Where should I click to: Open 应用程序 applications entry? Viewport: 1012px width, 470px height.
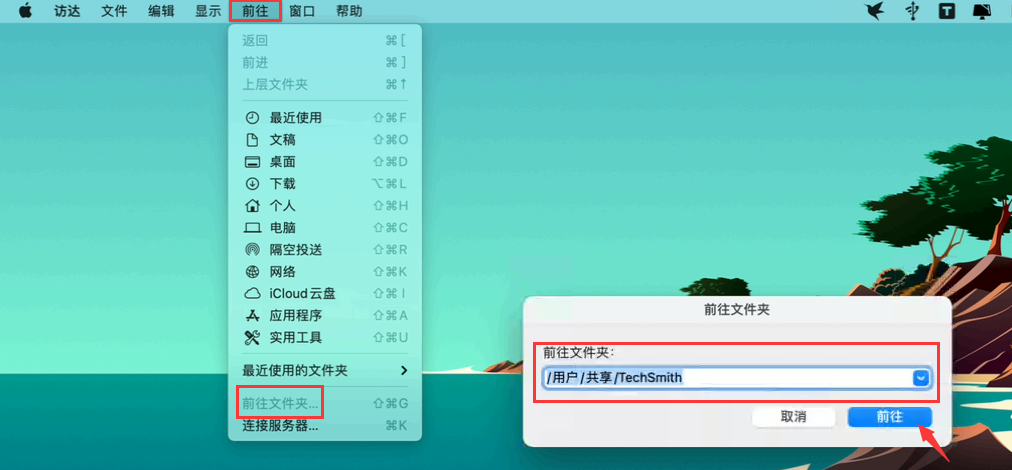295,315
